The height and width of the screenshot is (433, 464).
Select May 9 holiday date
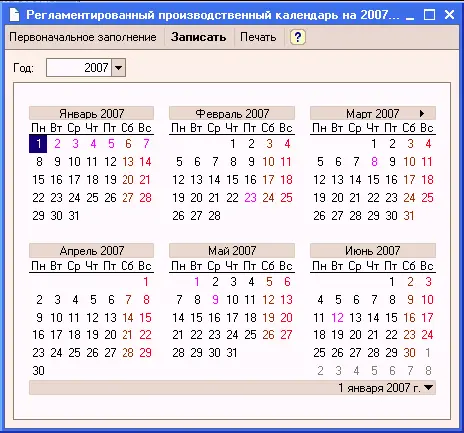pyautogui.click(x=215, y=299)
